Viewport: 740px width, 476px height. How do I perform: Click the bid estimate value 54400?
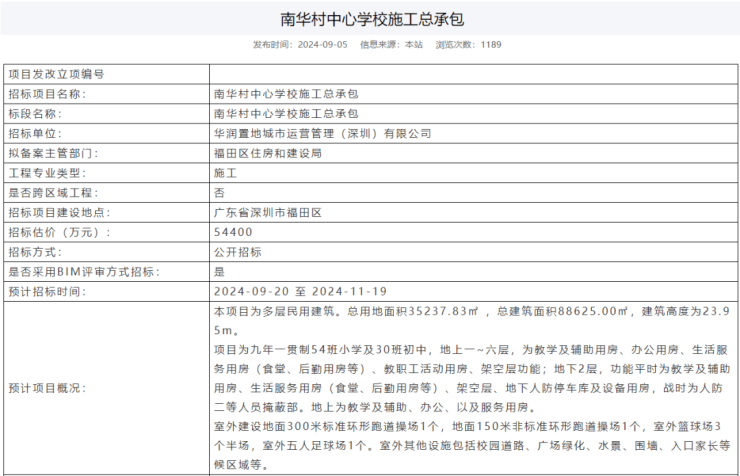[x=233, y=232]
